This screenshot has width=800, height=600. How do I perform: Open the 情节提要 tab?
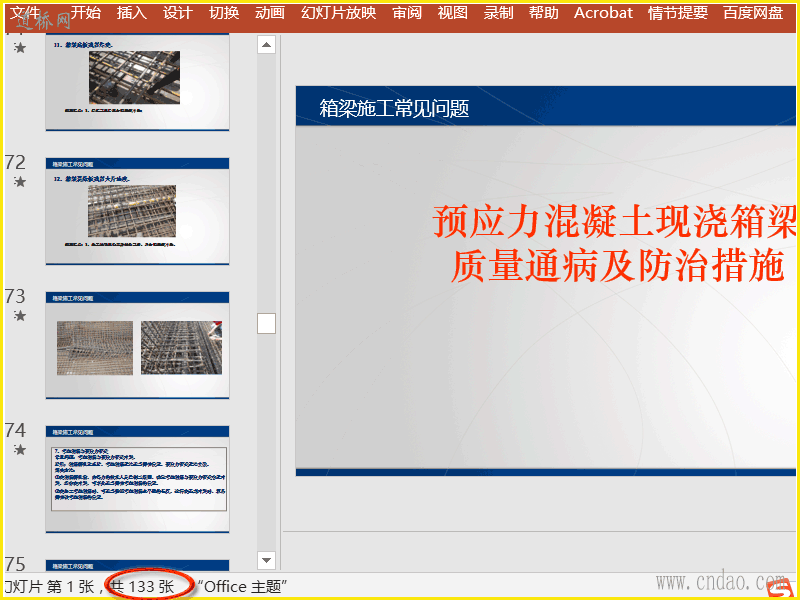tap(678, 13)
